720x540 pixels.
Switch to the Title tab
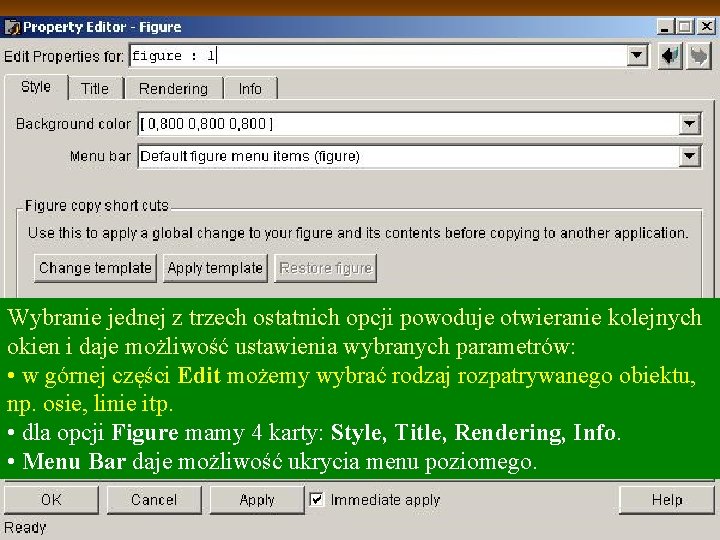coord(95,88)
